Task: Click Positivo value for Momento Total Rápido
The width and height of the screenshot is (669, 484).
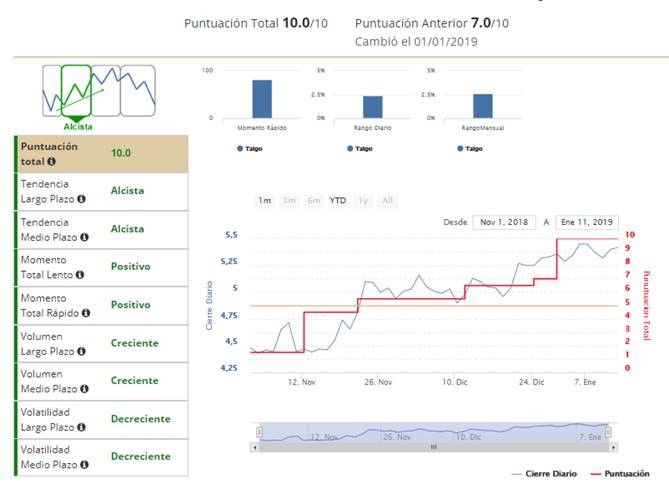Action: pyautogui.click(x=131, y=305)
